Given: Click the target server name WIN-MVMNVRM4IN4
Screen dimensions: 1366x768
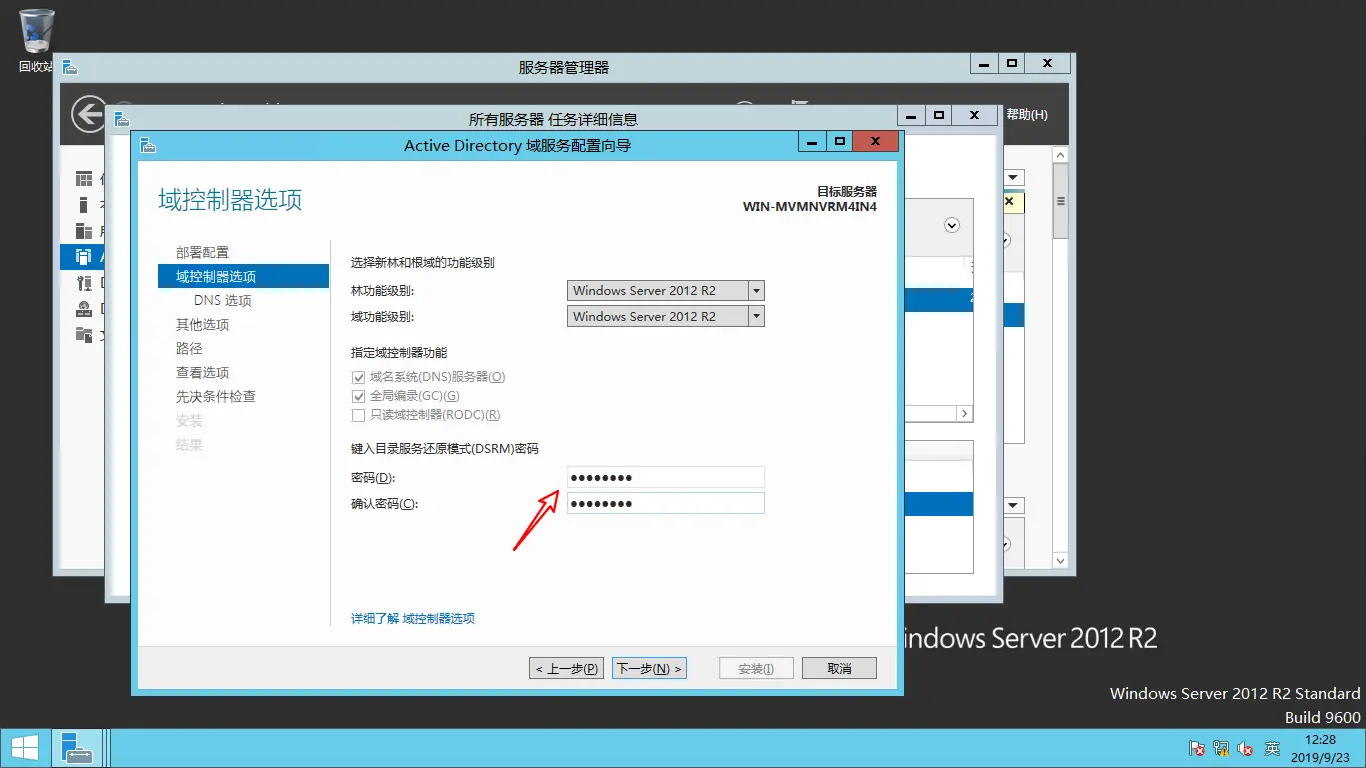Looking at the screenshot, I should pos(810,207).
